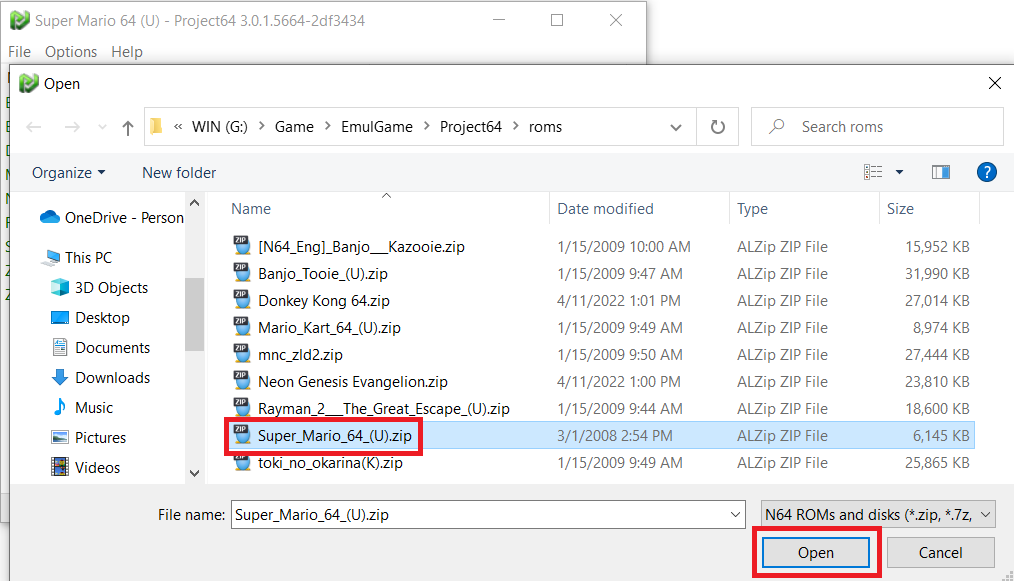Select EmulGame in the breadcrumb path

click(377, 127)
